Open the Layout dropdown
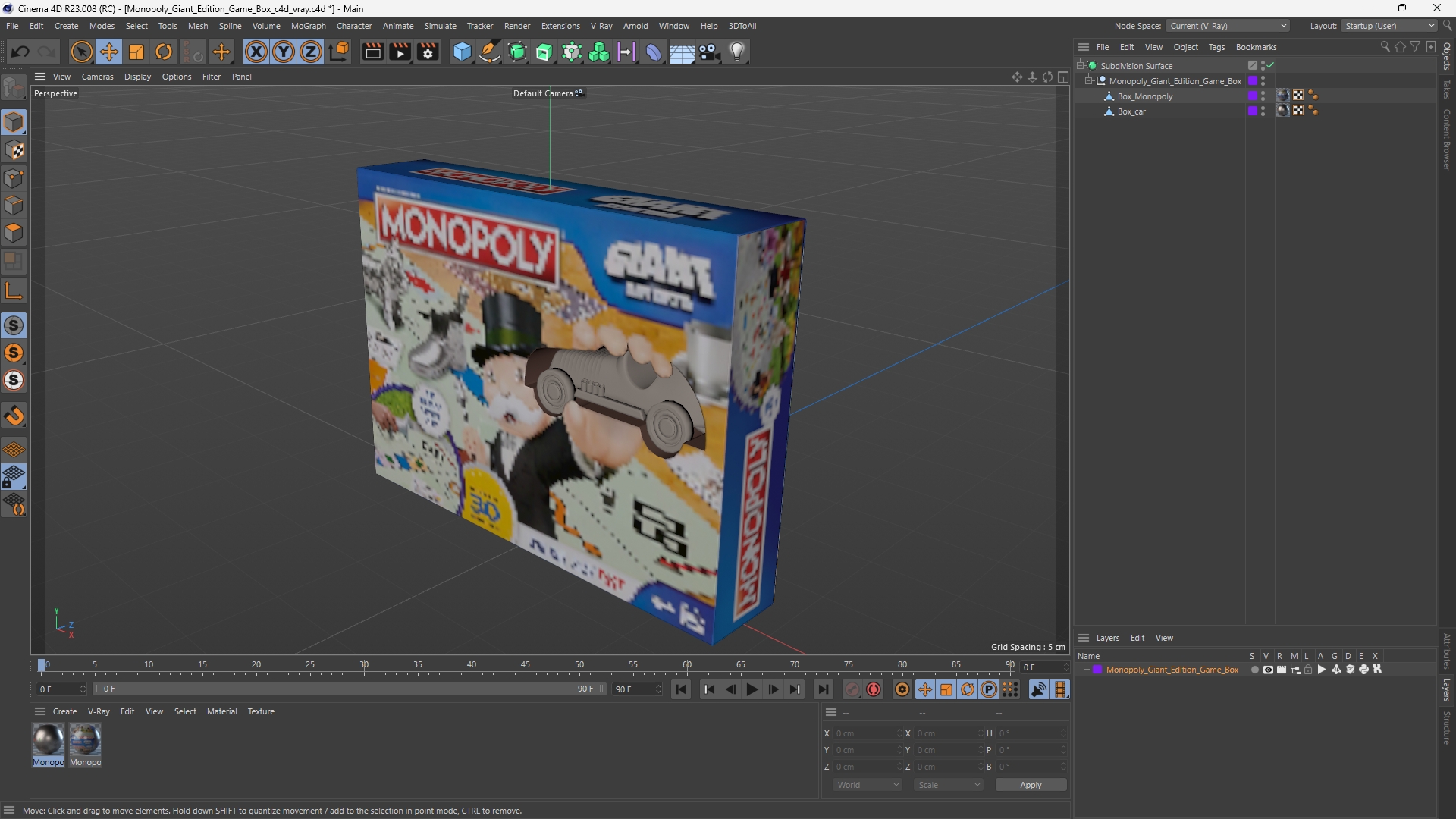This screenshot has width=1456, height=819. click(x=1389, y=26)
